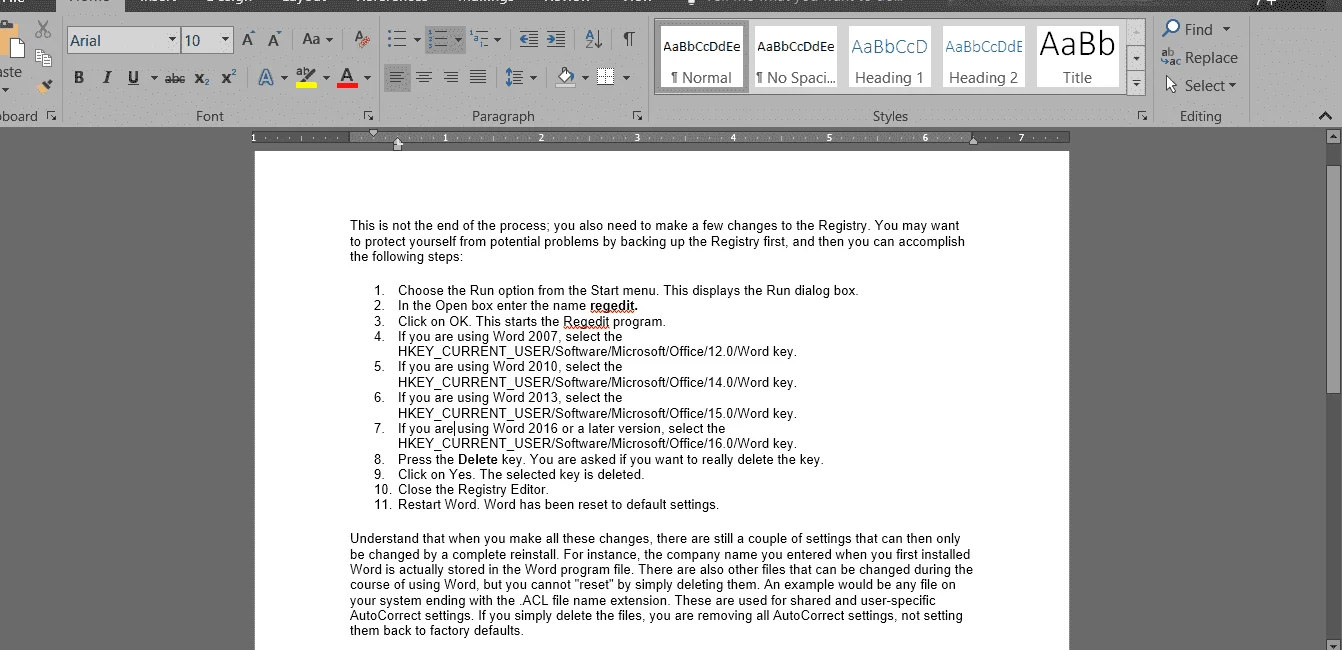The height and width of the screenshot is (650, 1342).
Task: Apply the No Spacing style
Action: click(795, 56)
